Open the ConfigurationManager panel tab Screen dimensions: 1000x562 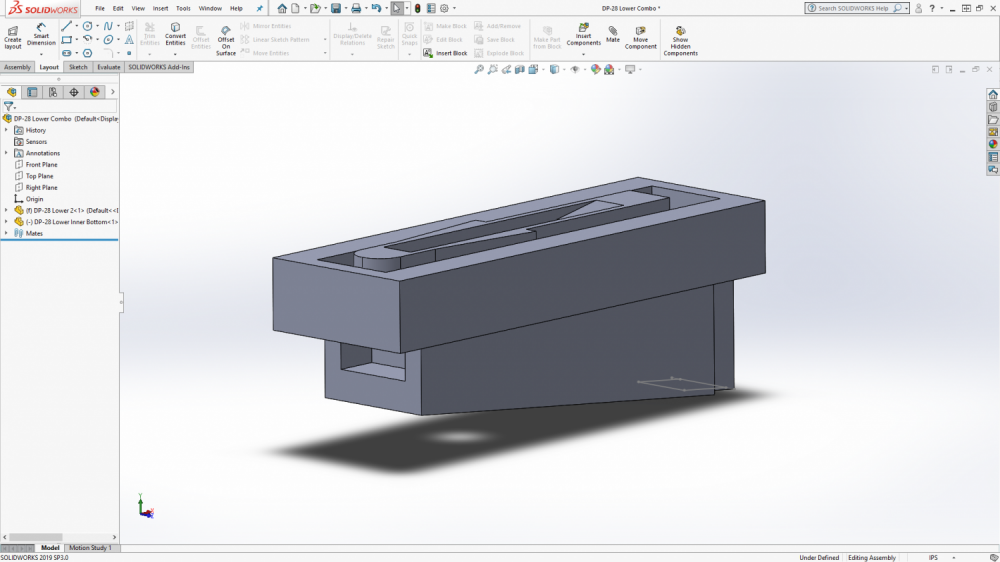(53, 92)
